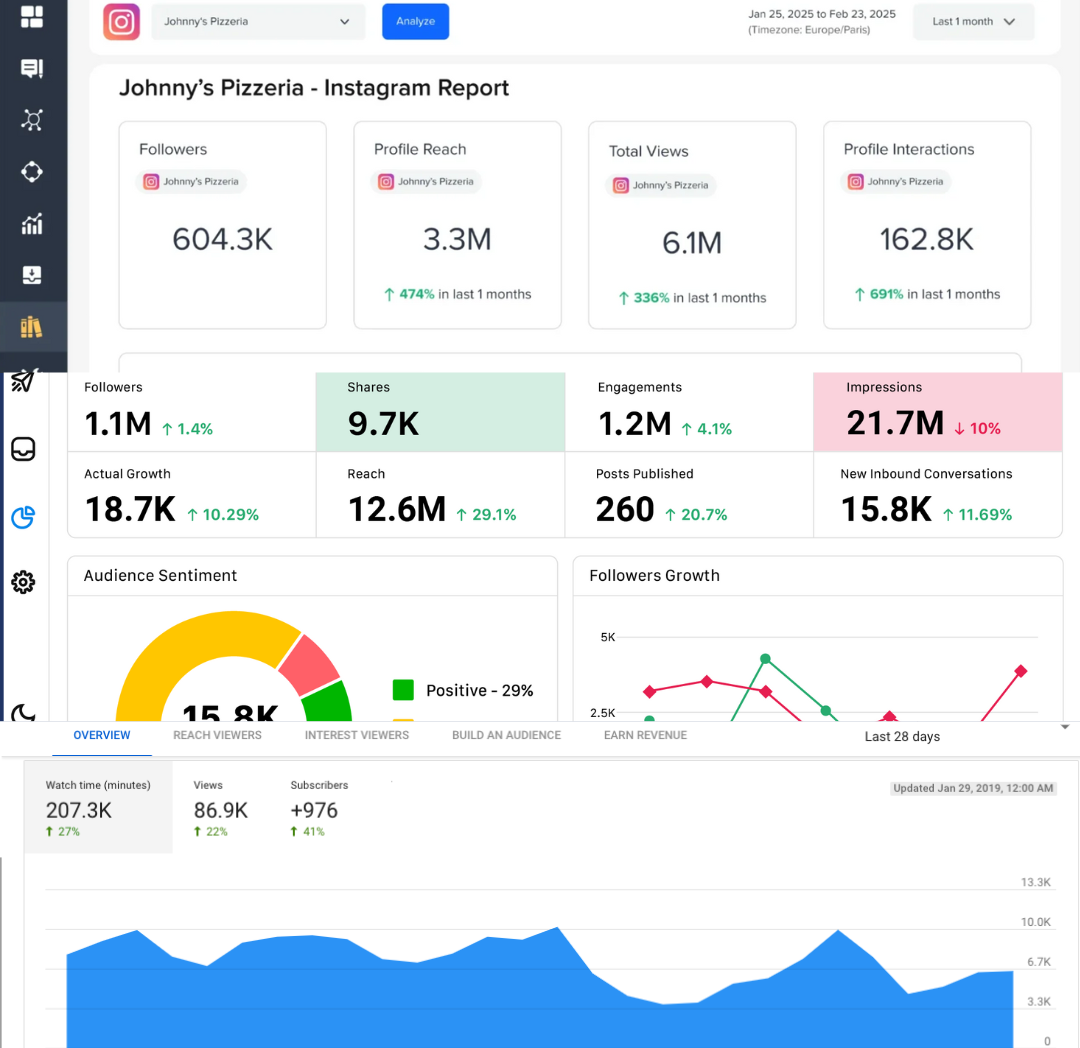Expand the Johnny's Pizzeria account dropdown

pyautogui.click(x=258, y=22)
